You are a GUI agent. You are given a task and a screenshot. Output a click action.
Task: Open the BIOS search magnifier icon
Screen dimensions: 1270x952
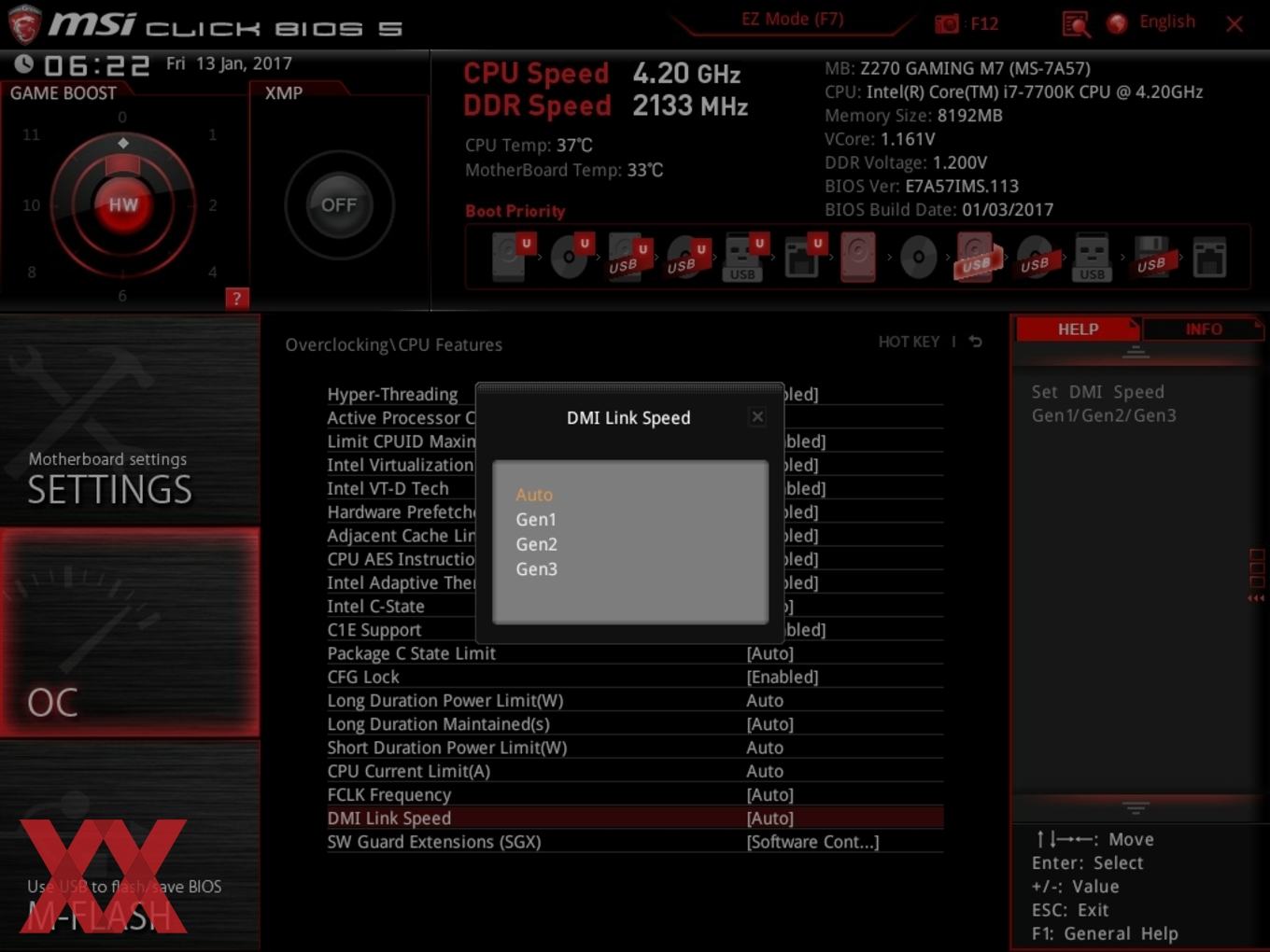[x=1076, y=24]
